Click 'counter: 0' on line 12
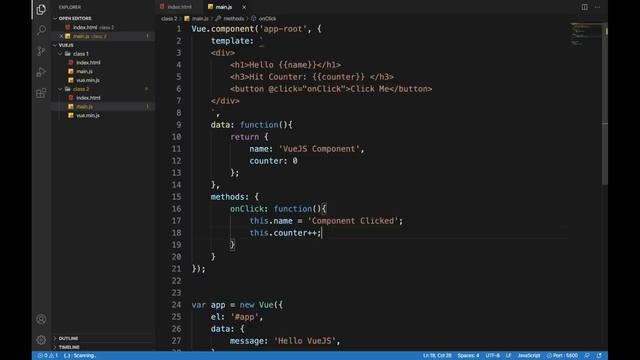Viewport: 640px width, 360px height. (273, 161)
